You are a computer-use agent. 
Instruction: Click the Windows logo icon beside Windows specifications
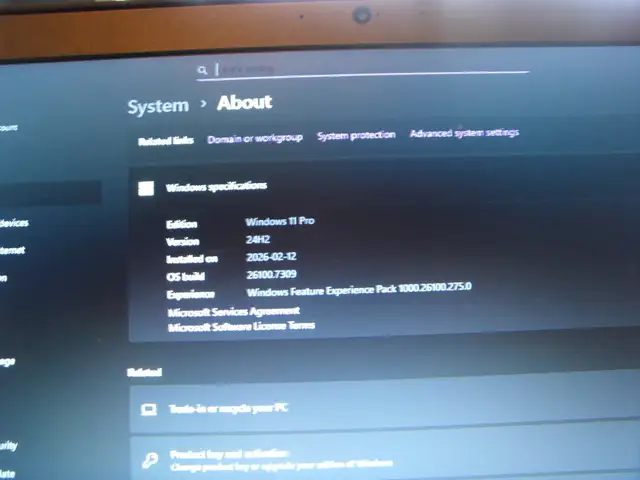point(146,189)
